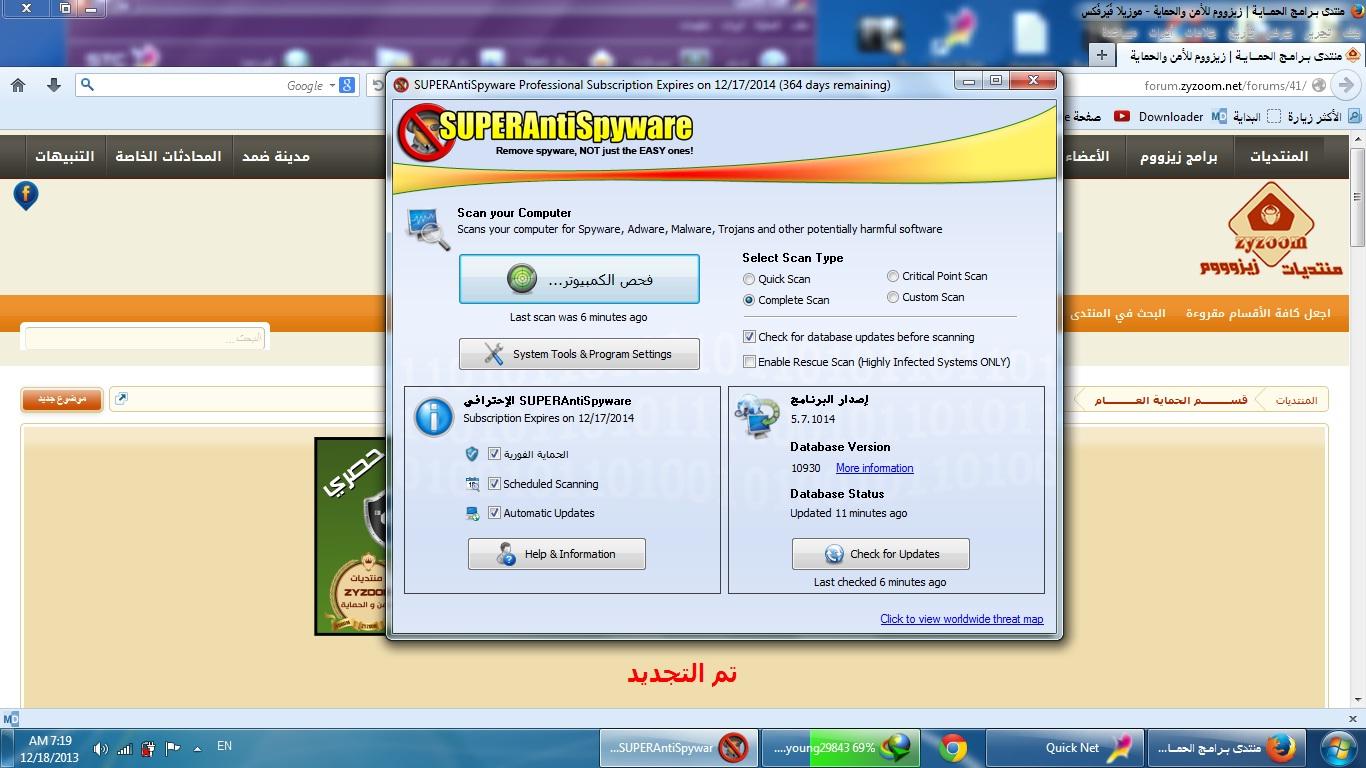Open المنتديات forum menu
Screen dimensions: 1366x768
coord(1278,156)
